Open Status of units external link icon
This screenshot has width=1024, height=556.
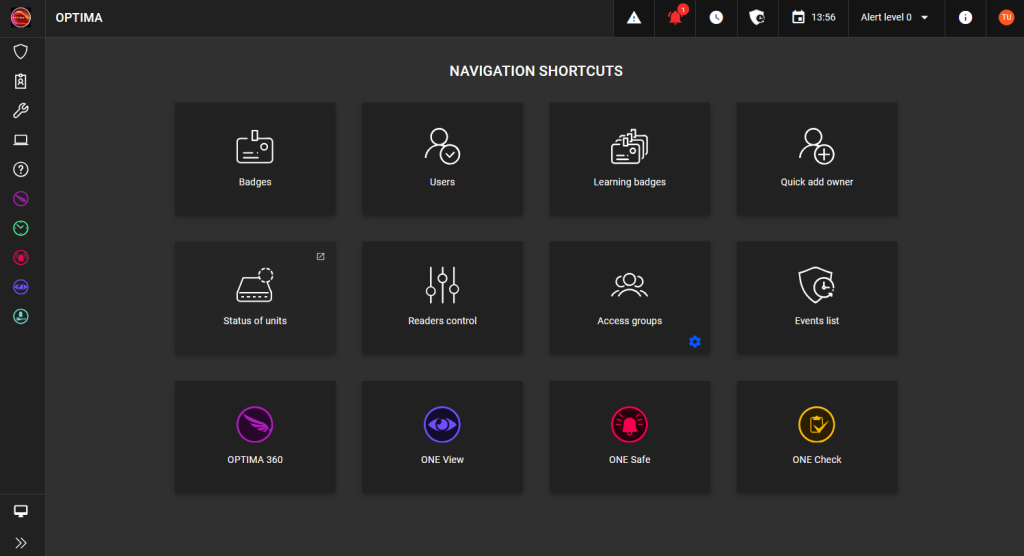point(320,257)
